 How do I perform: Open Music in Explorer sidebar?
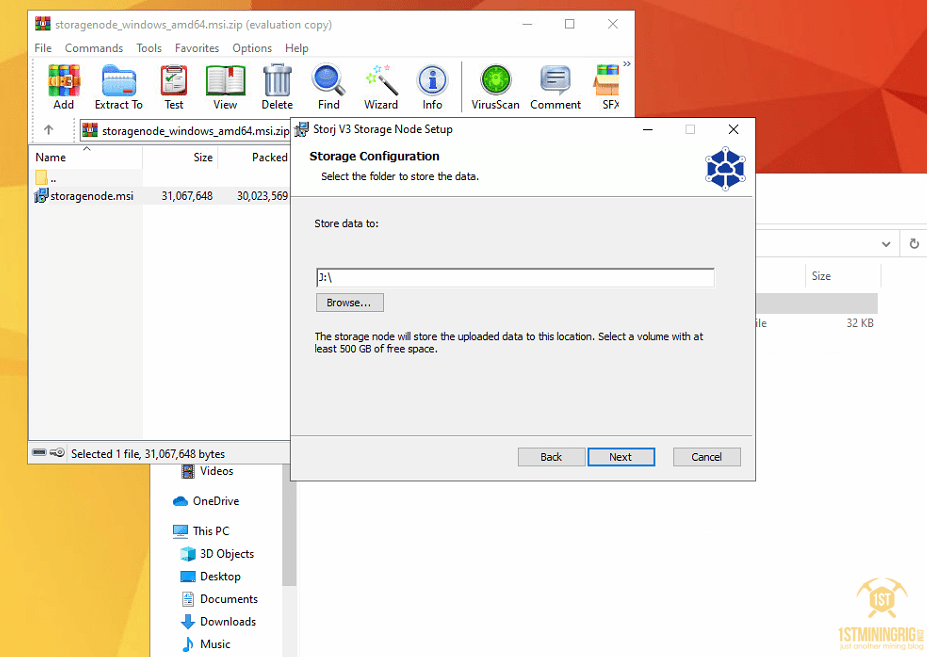(x=206, y=644)
